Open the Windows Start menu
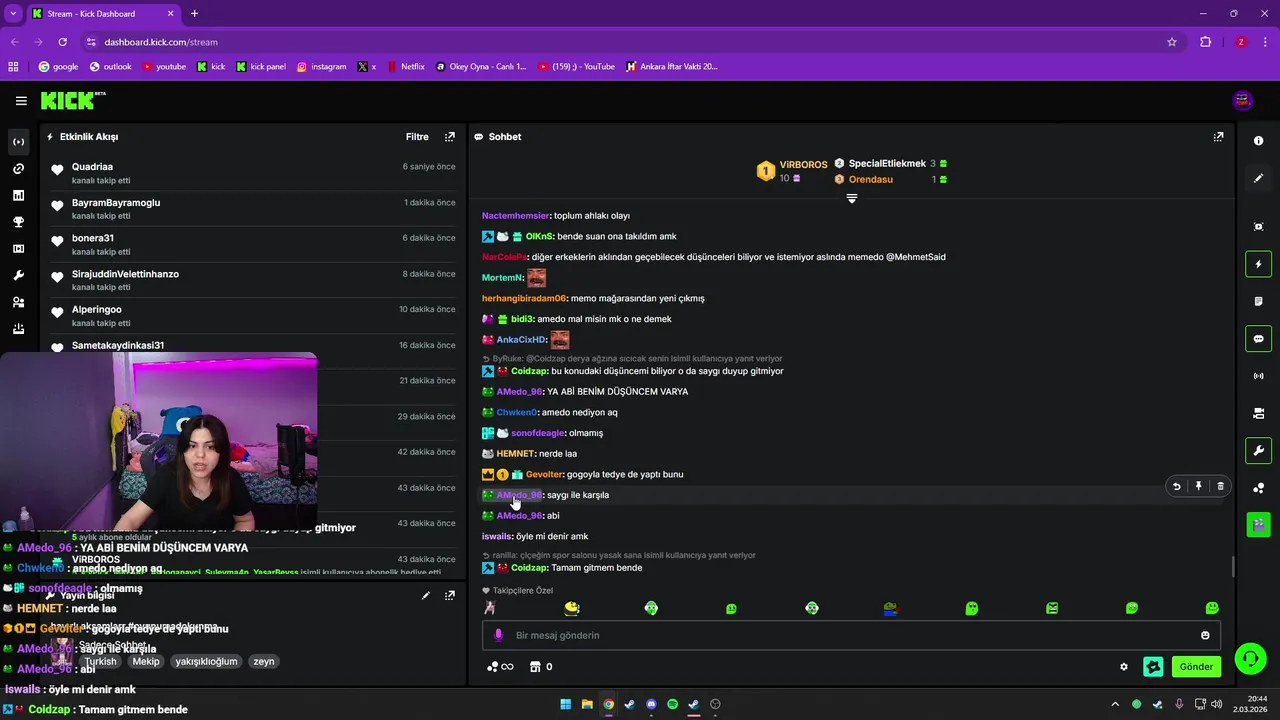The image size is (1280, 720). coord(566,704)
